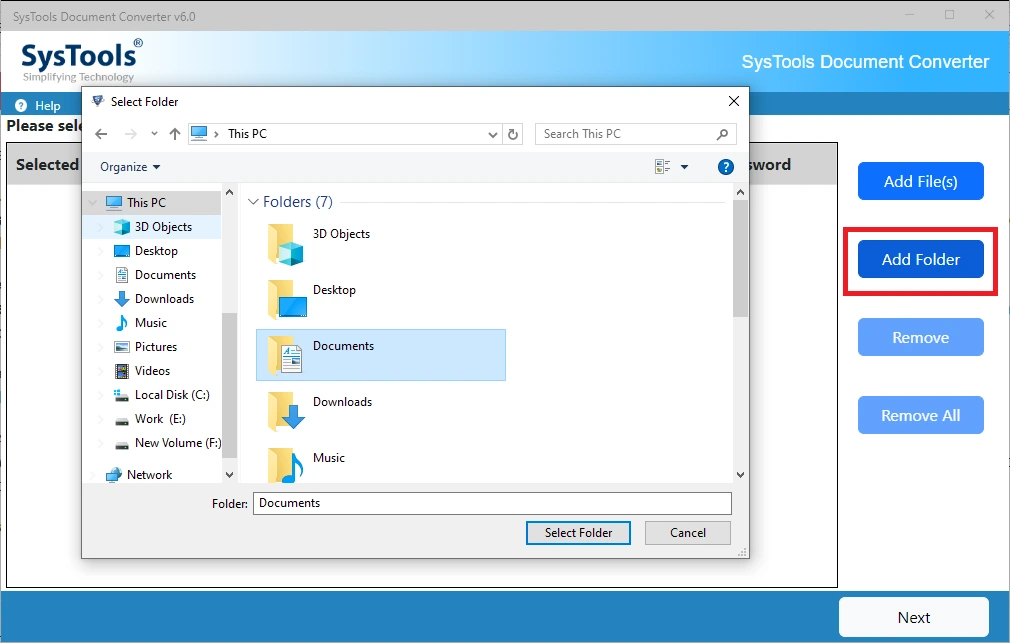Click This PC in address breadcrumb
The width and height of the screenshot is (1010, 643).
(x=247, y=134)
